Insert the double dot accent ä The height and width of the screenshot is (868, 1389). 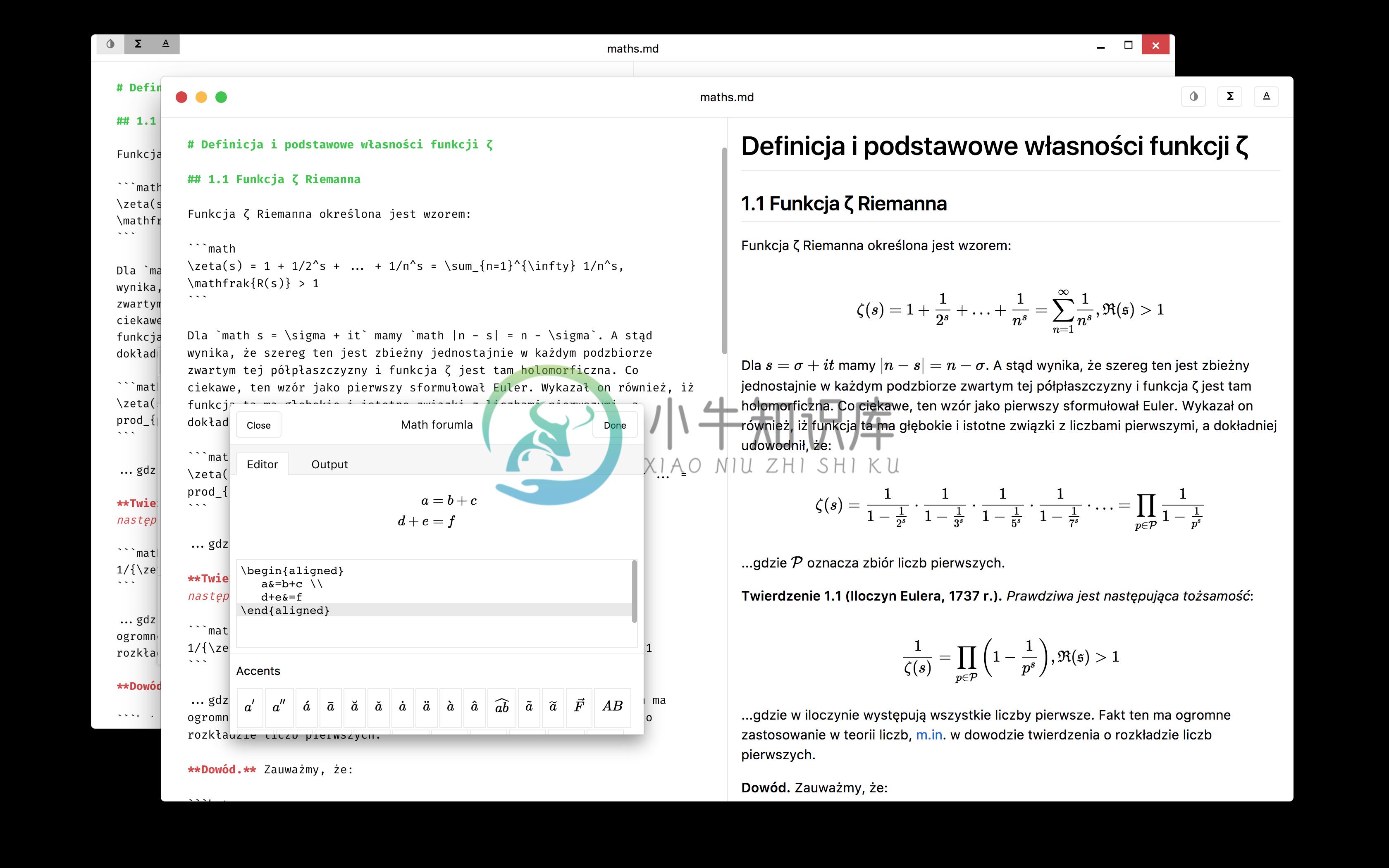click(x=427, y=707)
